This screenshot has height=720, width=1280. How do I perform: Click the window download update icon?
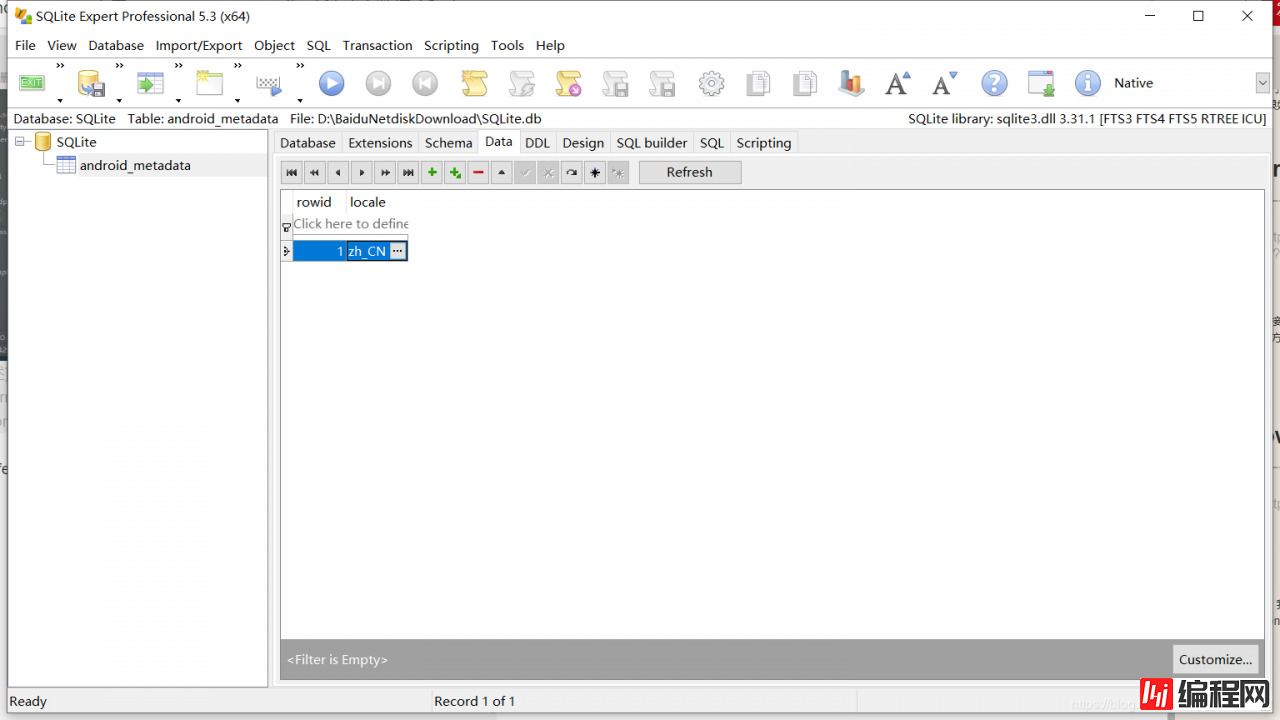1041,83
